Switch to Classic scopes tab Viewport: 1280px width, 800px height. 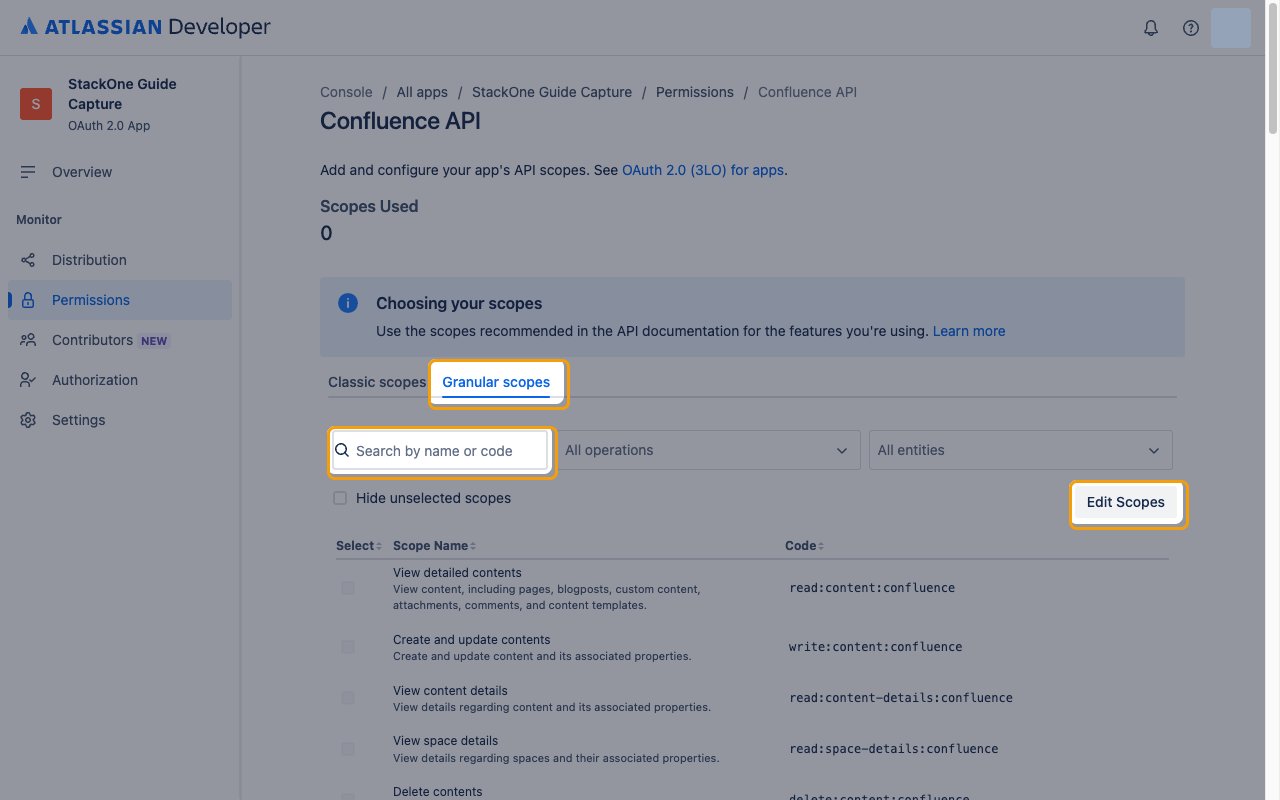pyautogui.click(x=377, y=382)
